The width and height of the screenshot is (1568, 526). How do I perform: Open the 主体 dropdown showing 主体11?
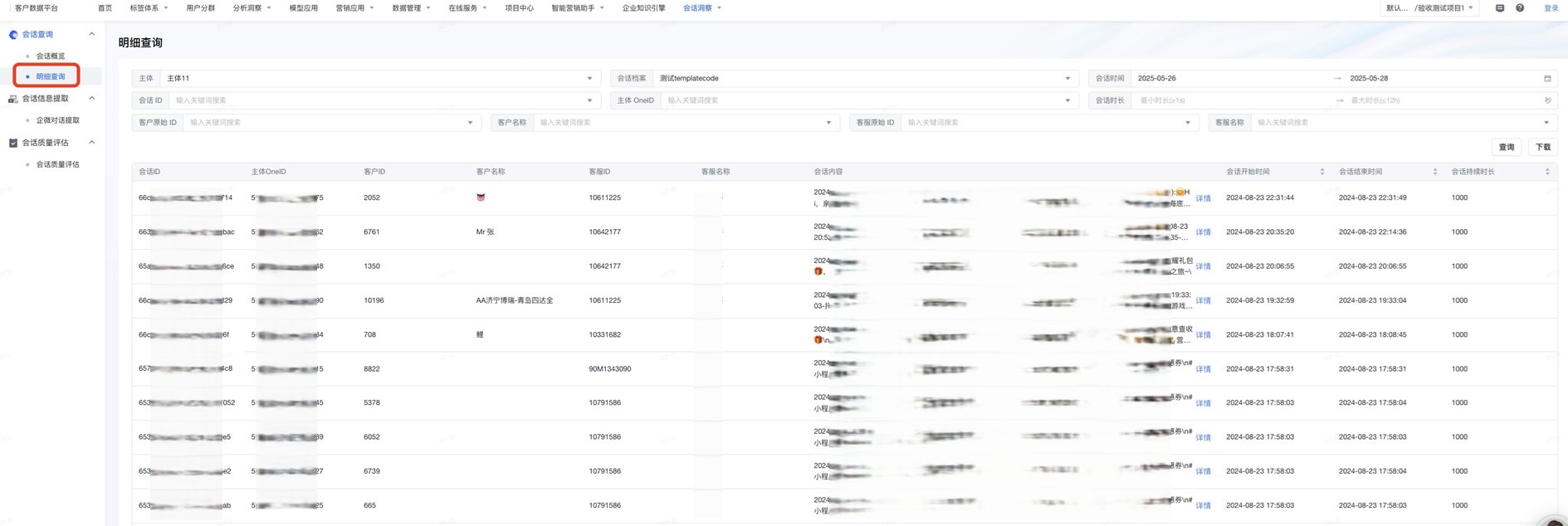(379, 79)
